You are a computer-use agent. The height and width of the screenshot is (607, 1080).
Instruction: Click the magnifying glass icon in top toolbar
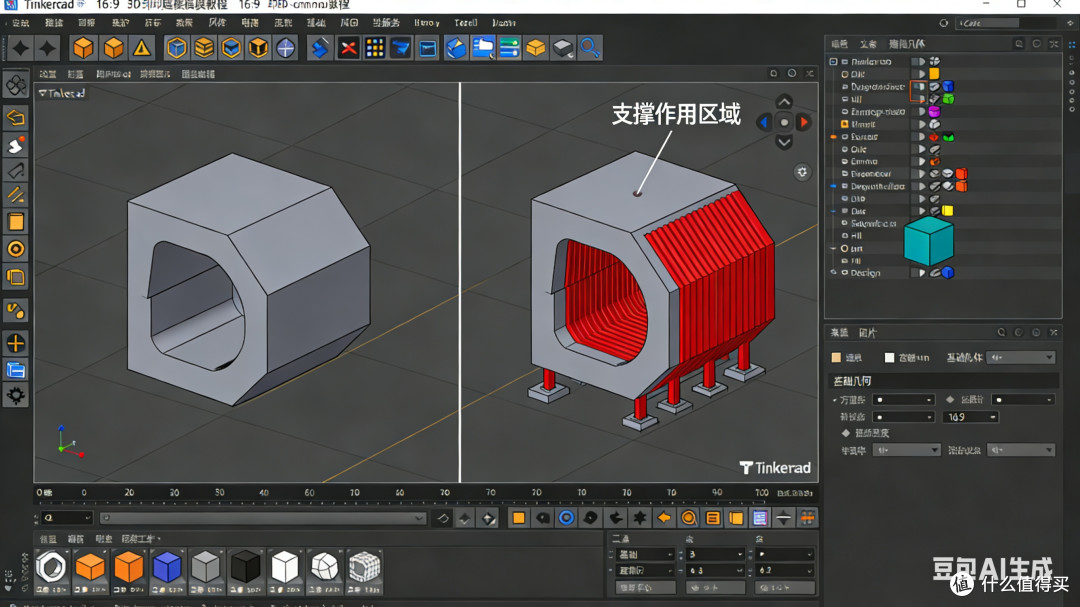tap(590, 48)
